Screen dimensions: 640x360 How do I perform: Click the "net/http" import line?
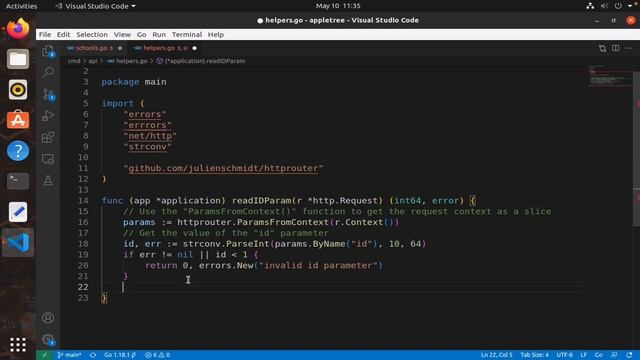pyautogui.click(x=150, y=136)
